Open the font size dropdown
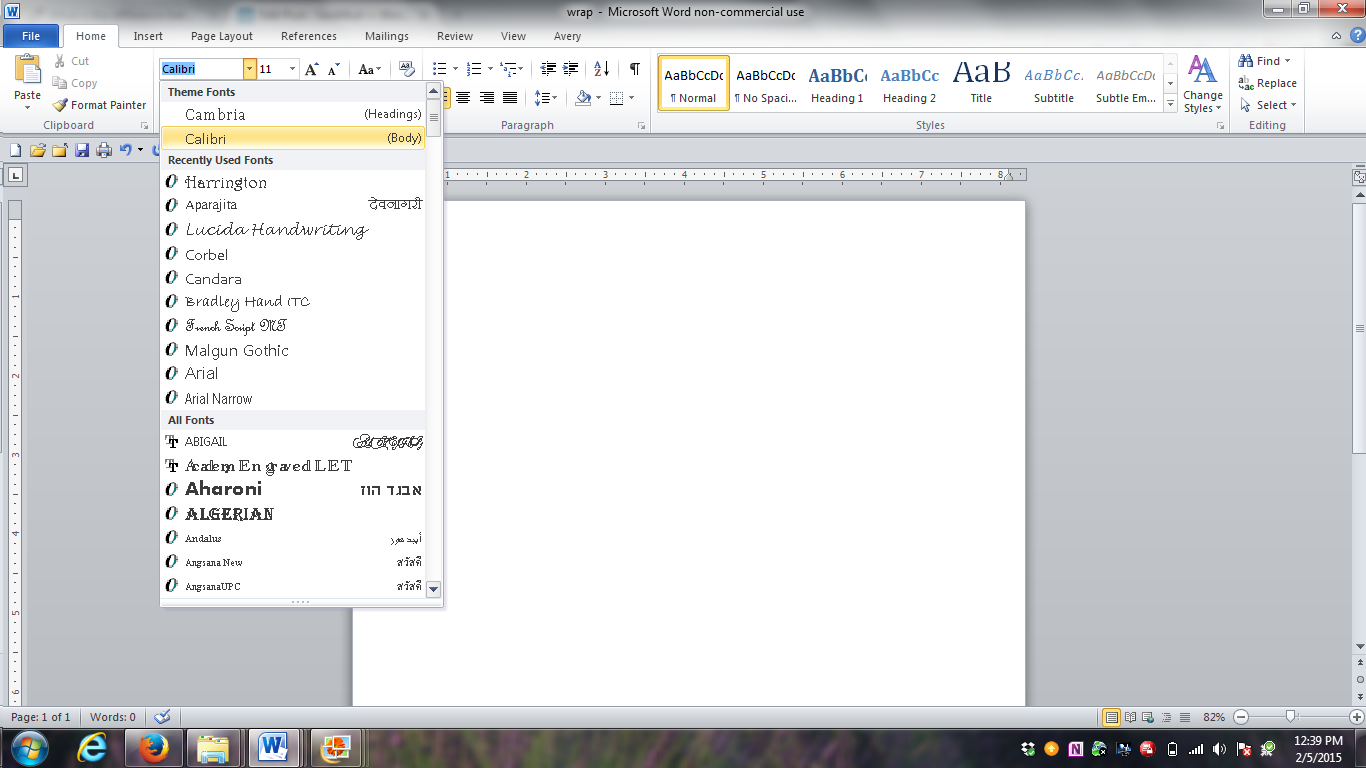The image size is (1366, 768). 292,69
